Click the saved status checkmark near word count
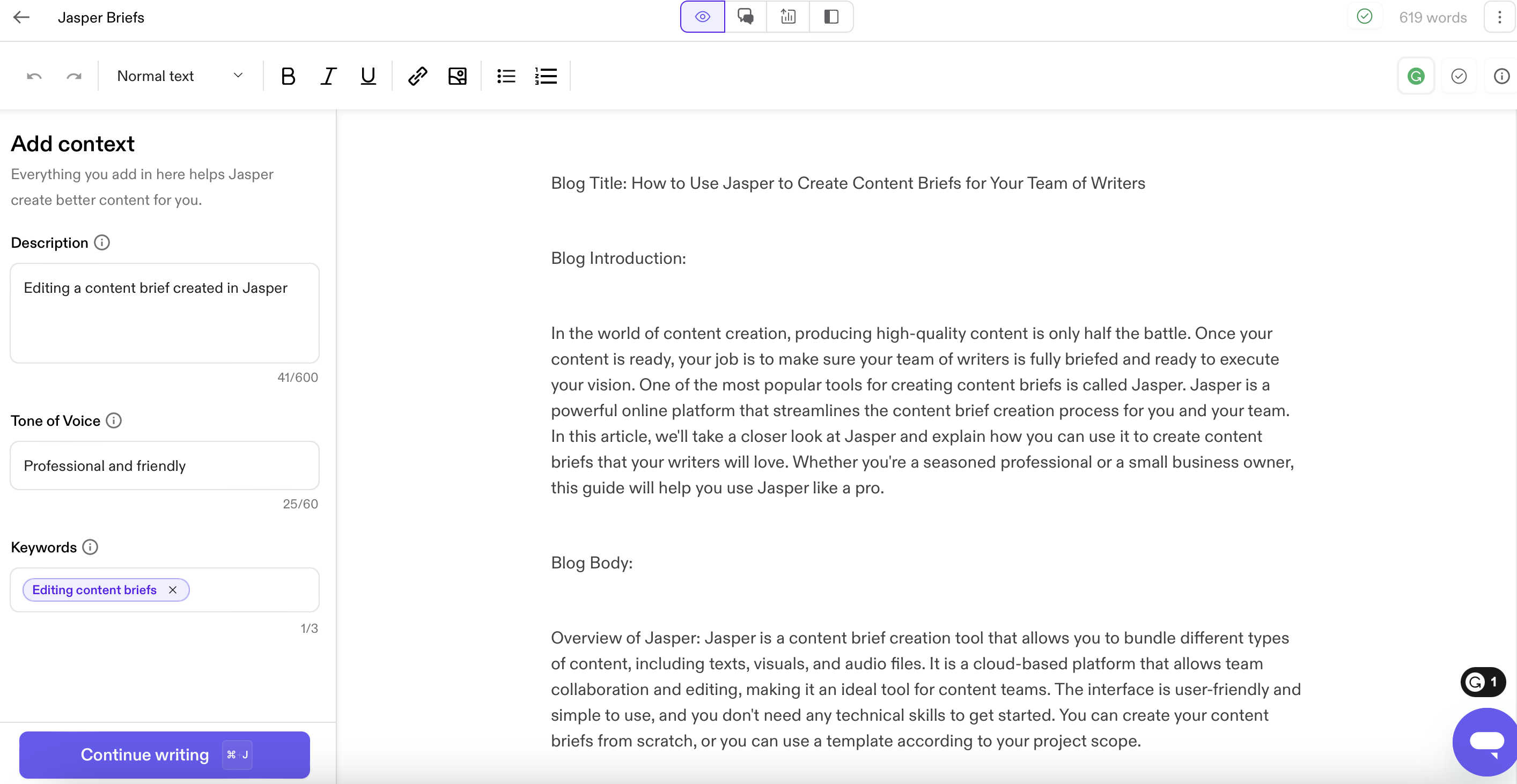The width and height of the screenshot is (1517, 784). click(1365, 17)
